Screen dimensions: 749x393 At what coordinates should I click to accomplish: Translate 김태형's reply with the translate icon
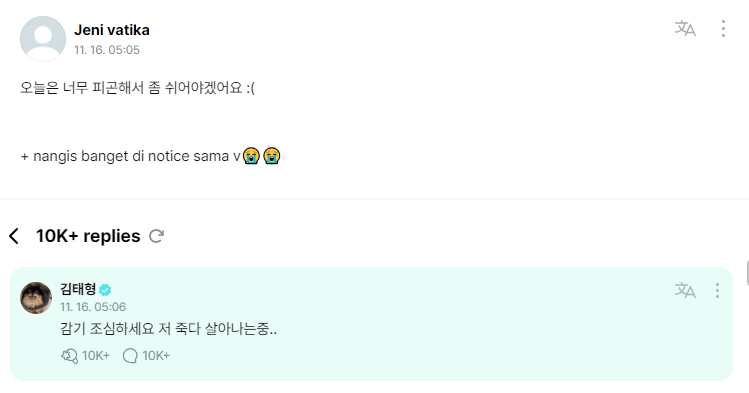[685, 290]
